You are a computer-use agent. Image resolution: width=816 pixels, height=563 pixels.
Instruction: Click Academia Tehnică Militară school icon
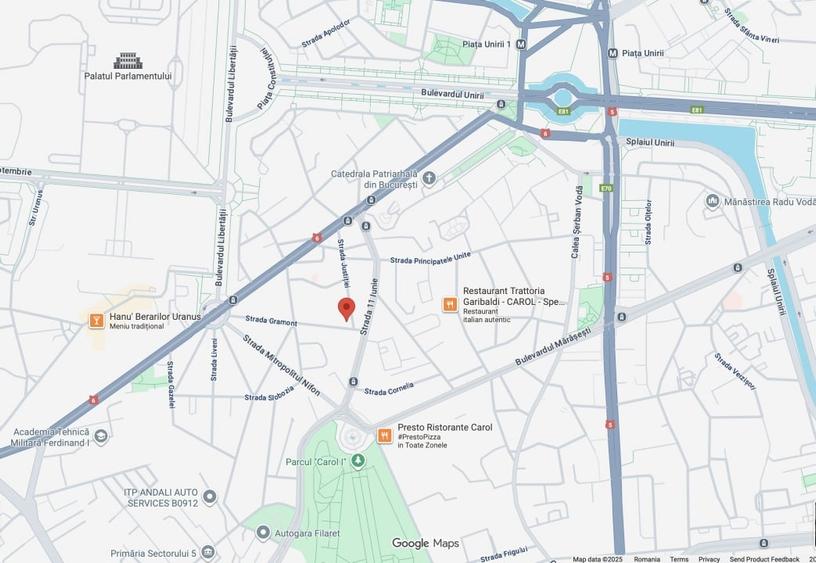coord(101,436)
